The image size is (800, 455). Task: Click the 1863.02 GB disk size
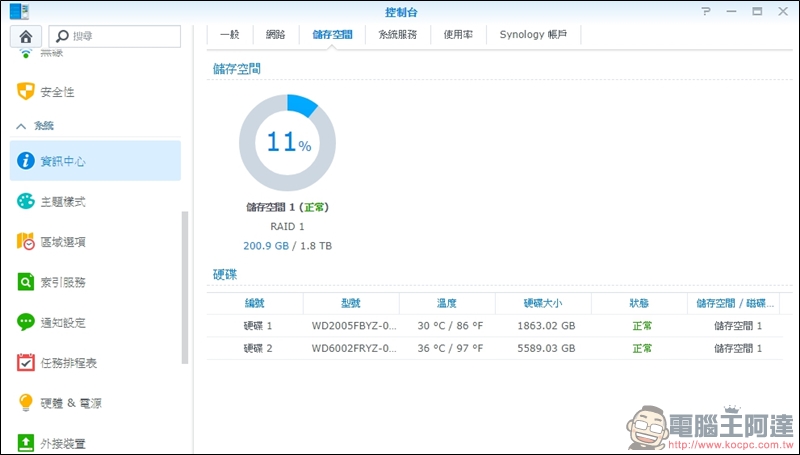(x=546, y=326)
